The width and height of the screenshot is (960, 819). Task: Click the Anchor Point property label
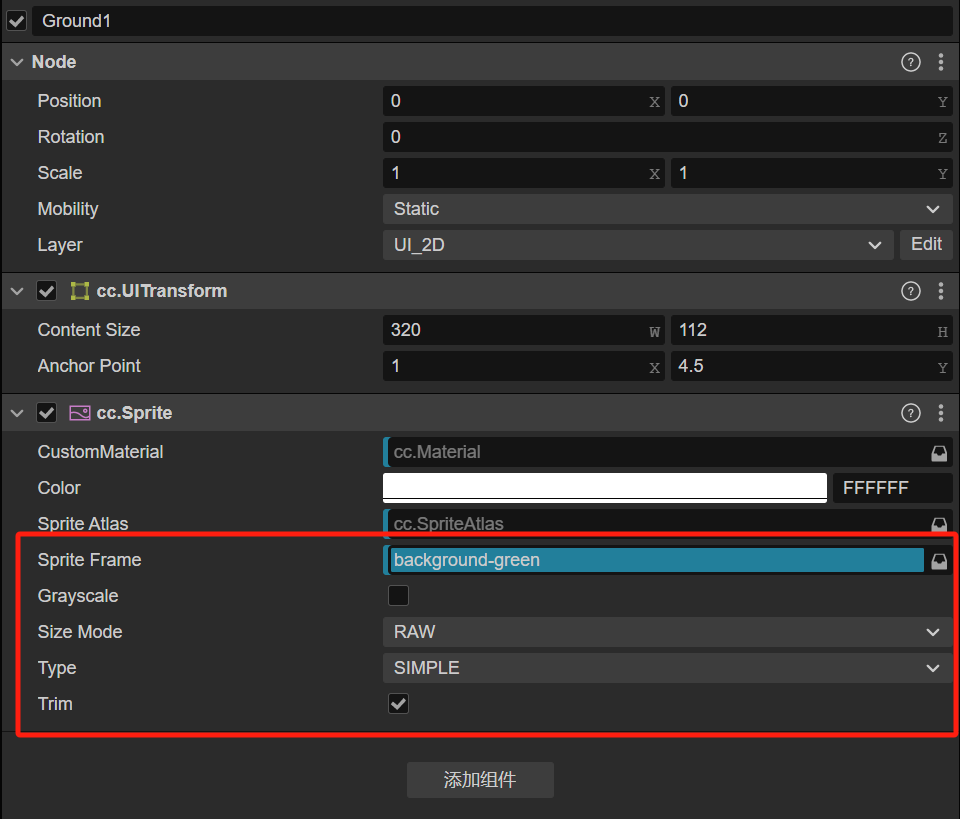pos(89,366)
